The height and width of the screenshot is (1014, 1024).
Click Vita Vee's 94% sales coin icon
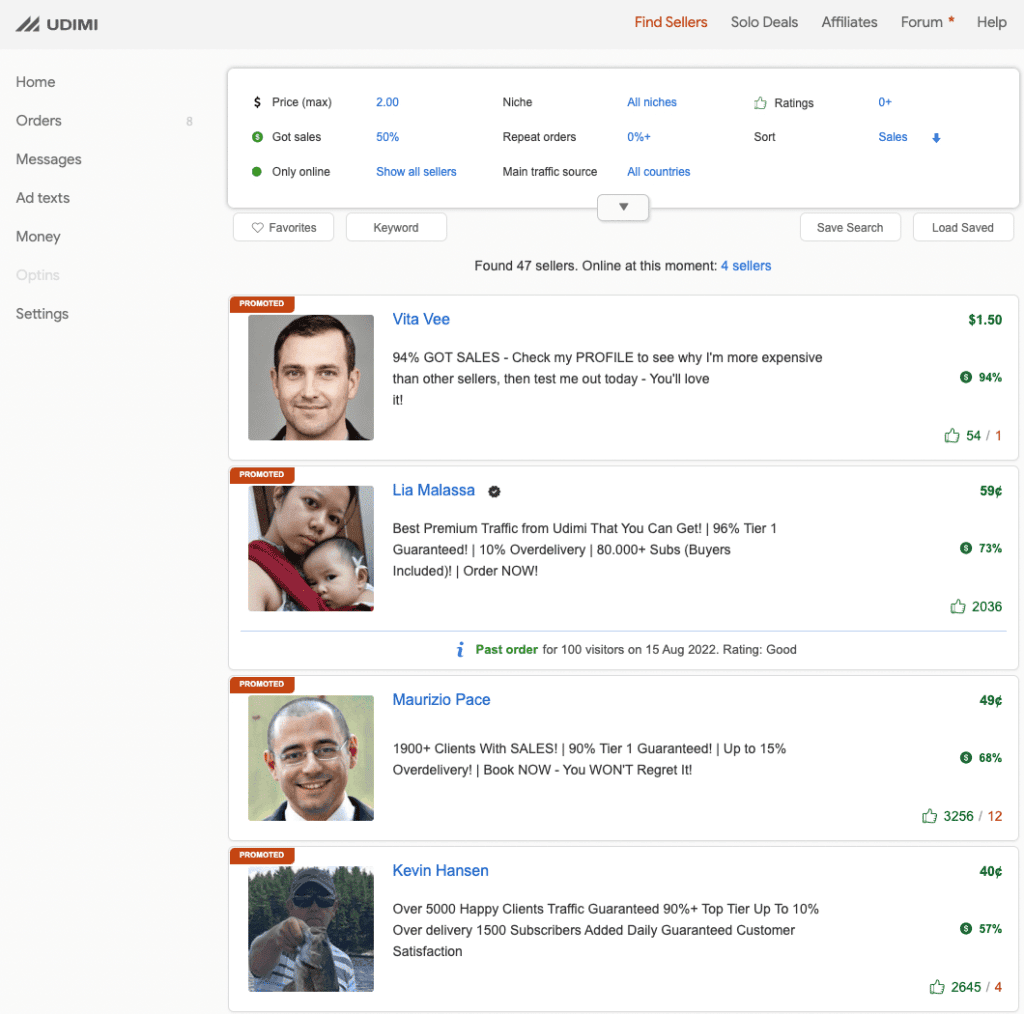(x=966, y=377)
